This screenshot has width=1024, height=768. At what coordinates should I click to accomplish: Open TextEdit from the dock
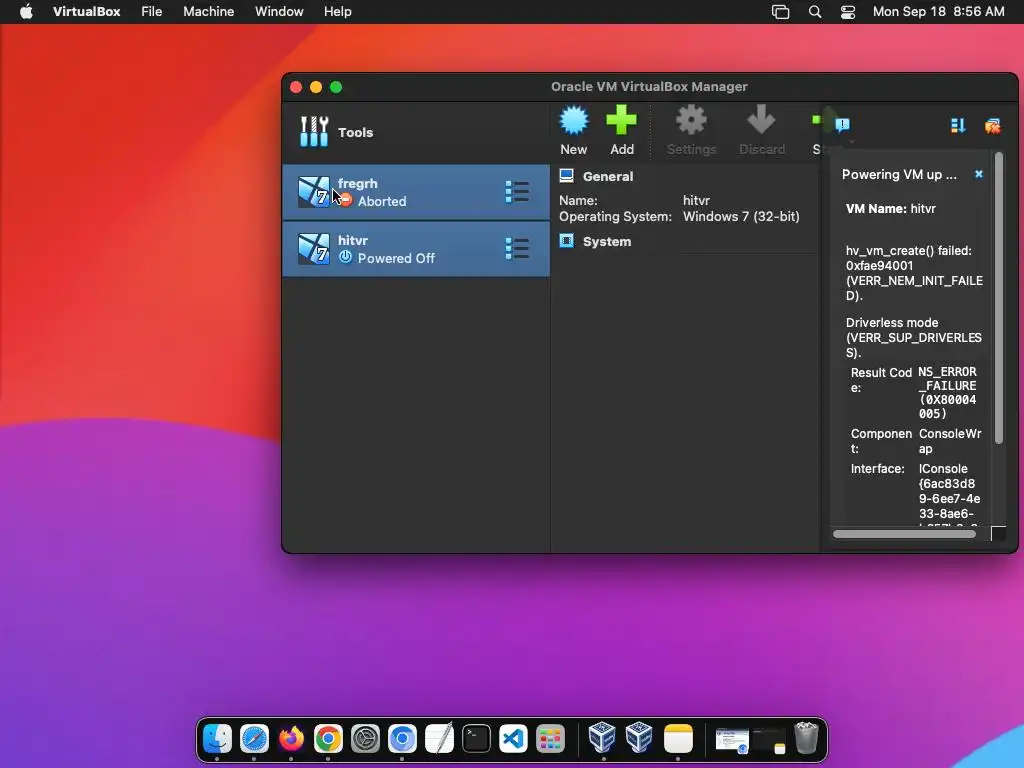click(439, 739)
